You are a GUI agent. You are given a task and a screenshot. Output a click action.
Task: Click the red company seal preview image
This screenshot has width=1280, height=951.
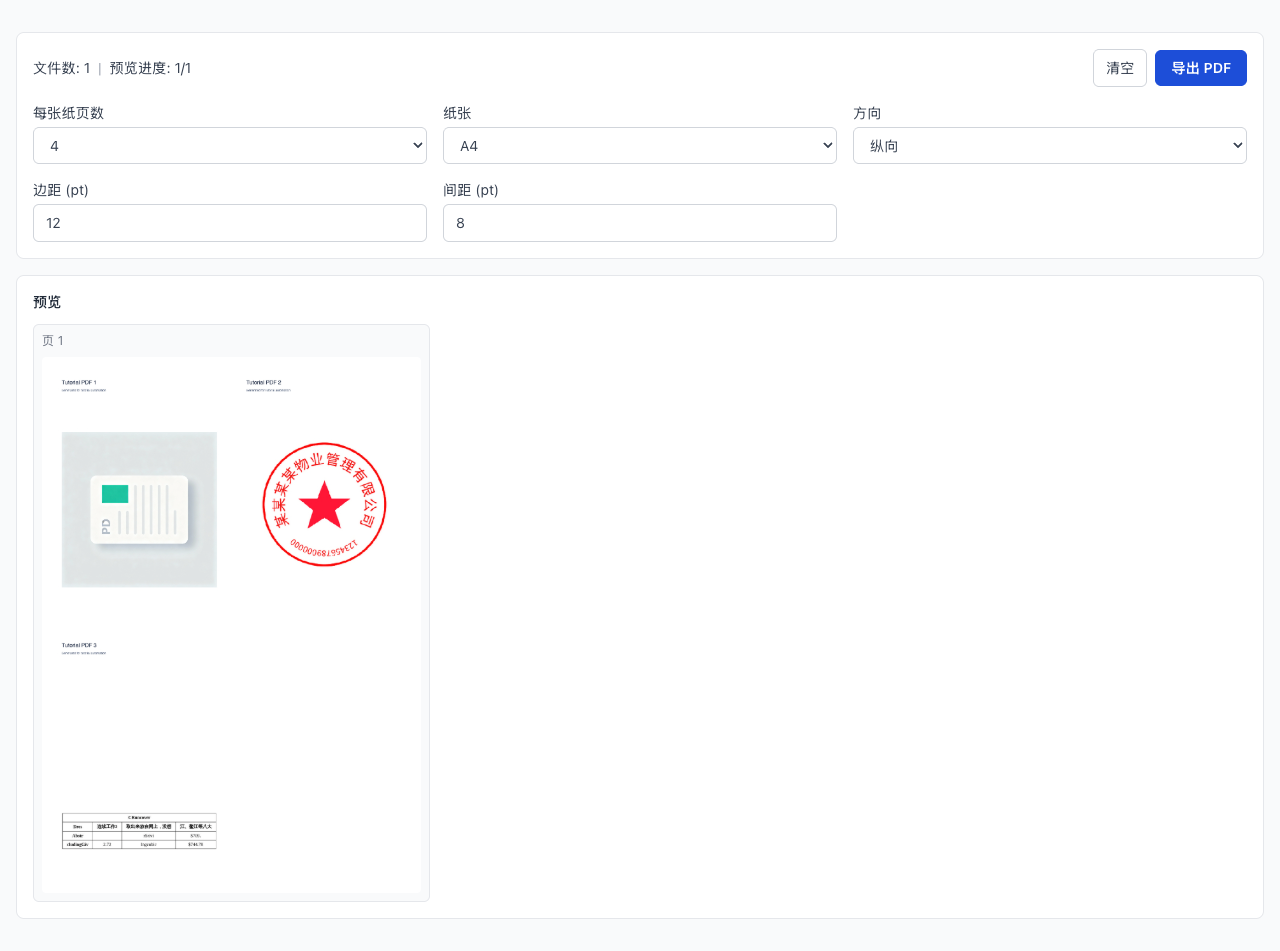click(324, 505)
